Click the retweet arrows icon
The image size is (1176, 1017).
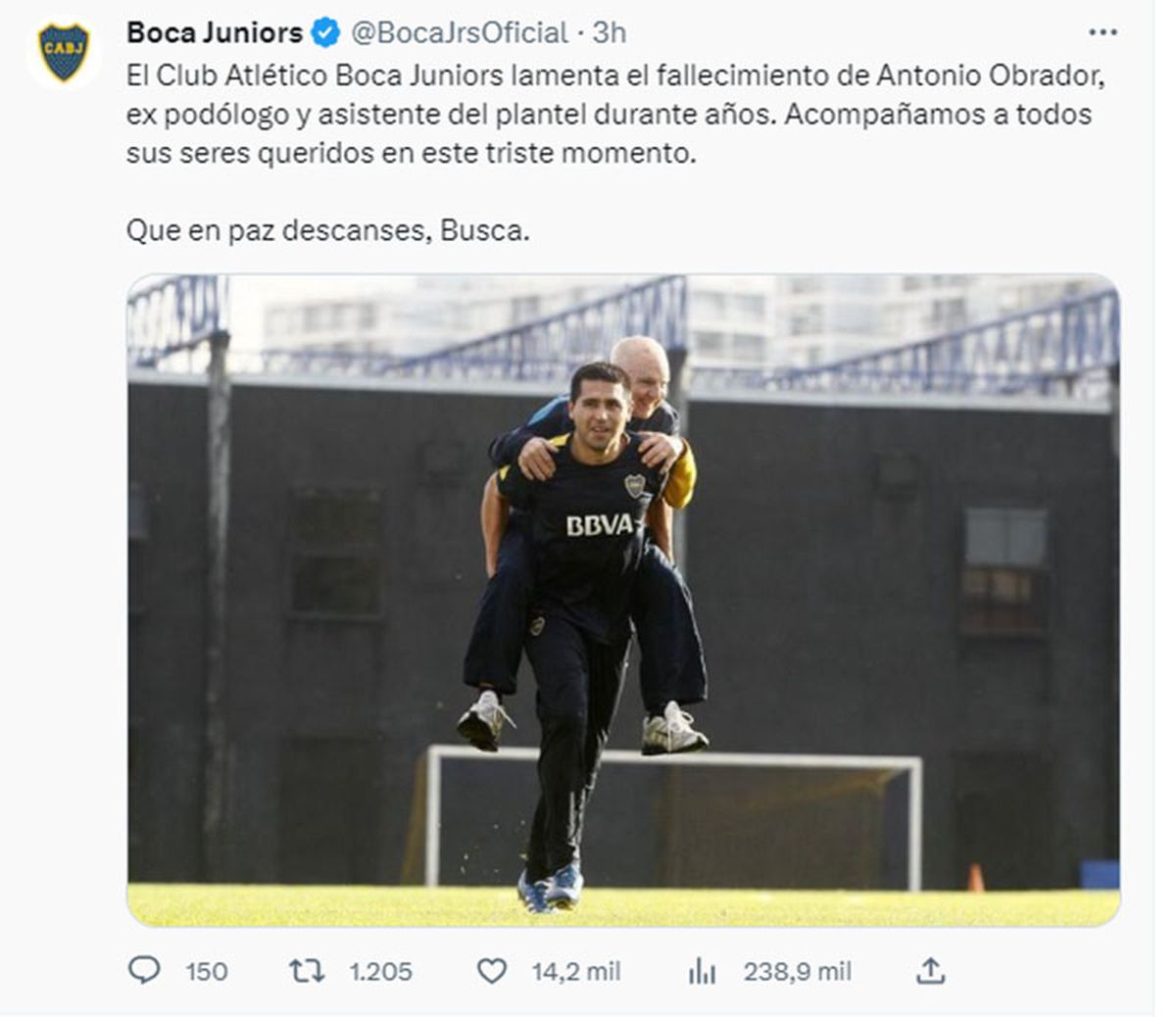[x=307, y=971]
